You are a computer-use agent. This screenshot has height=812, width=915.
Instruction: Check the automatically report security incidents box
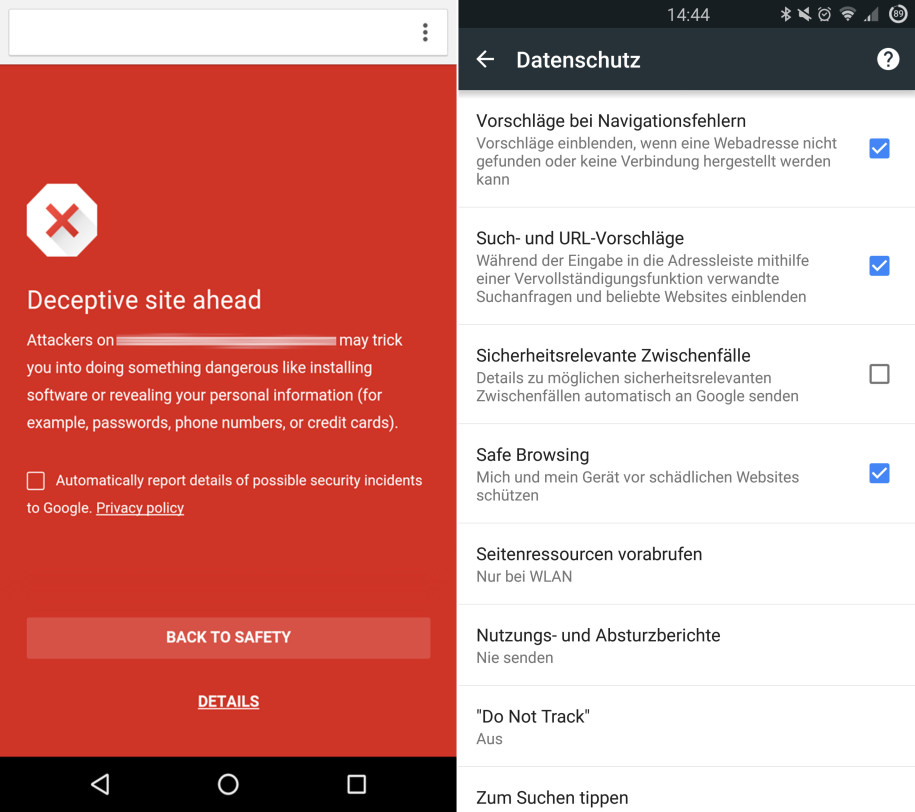36,480
